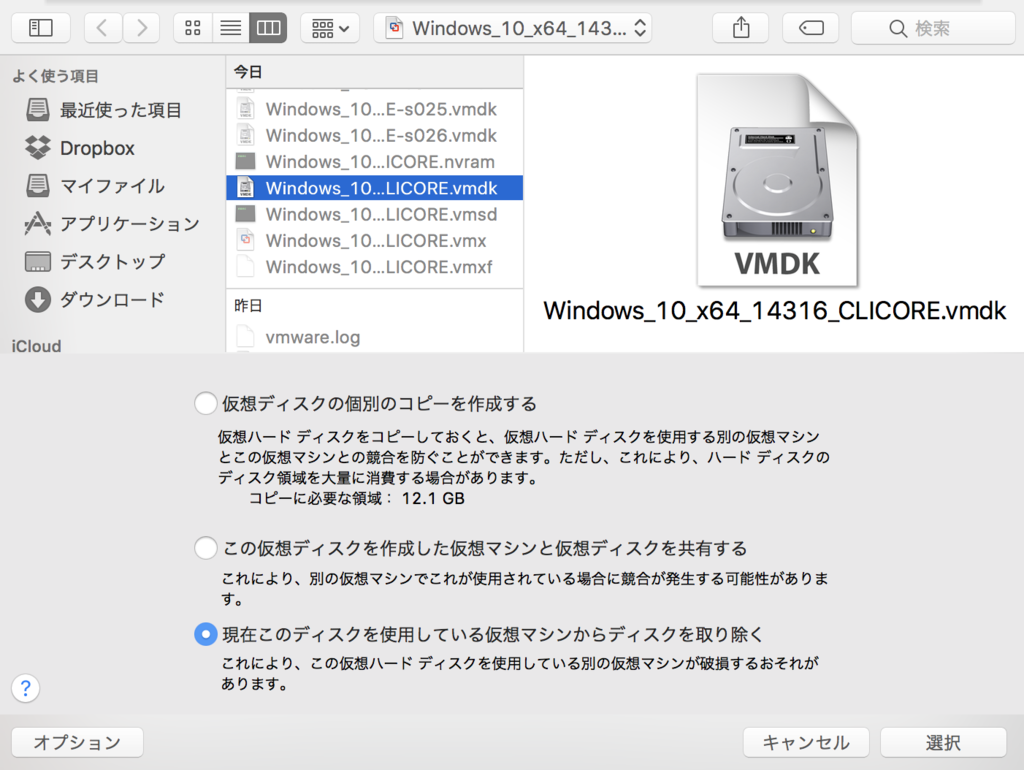Select the Windows_10...E-s025.vmdk file
The image size is (1024, 770).
click(x=374, y=109)
